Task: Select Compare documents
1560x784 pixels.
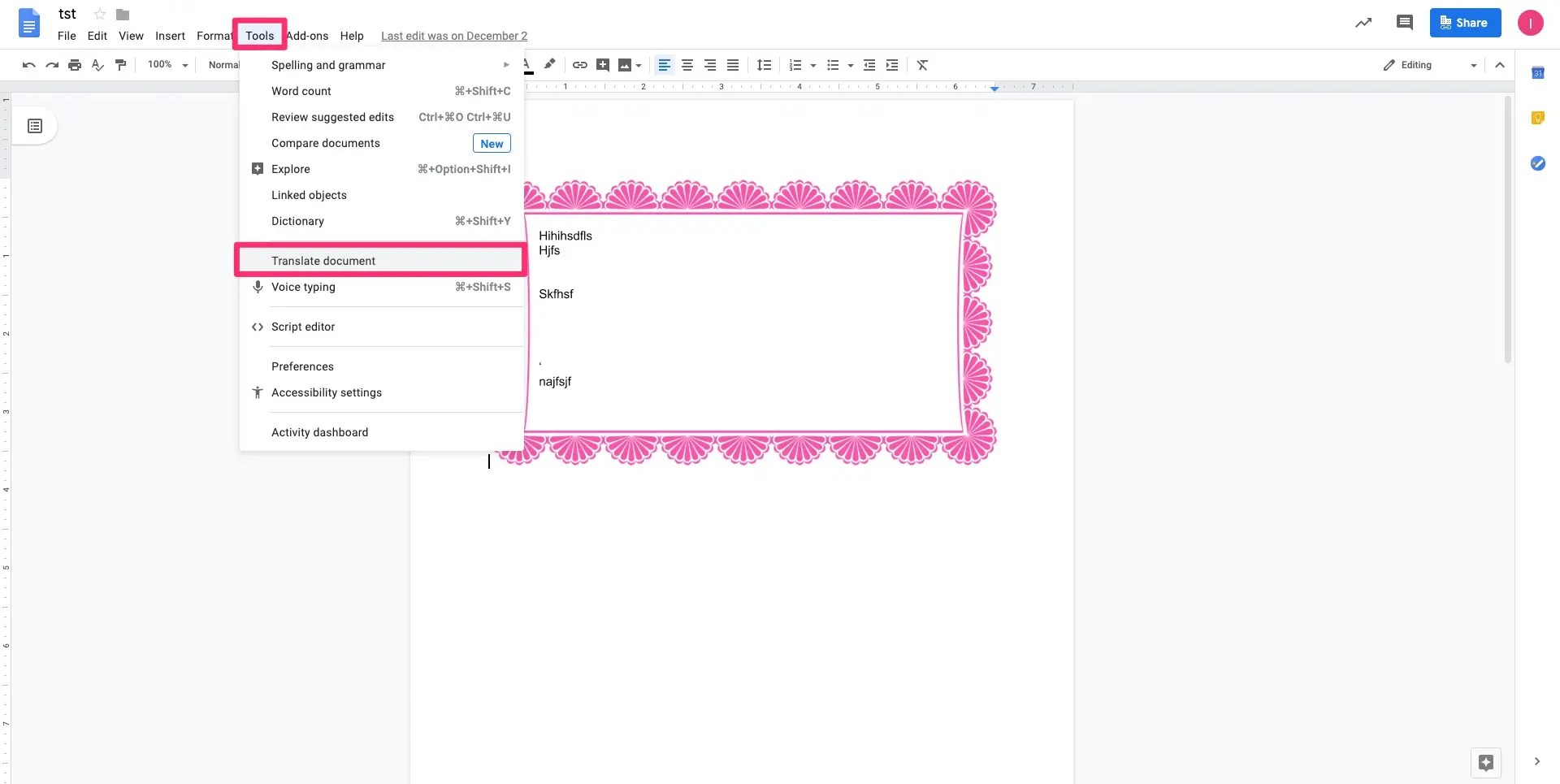Action: pyautogui.click(x=382, y=143)
